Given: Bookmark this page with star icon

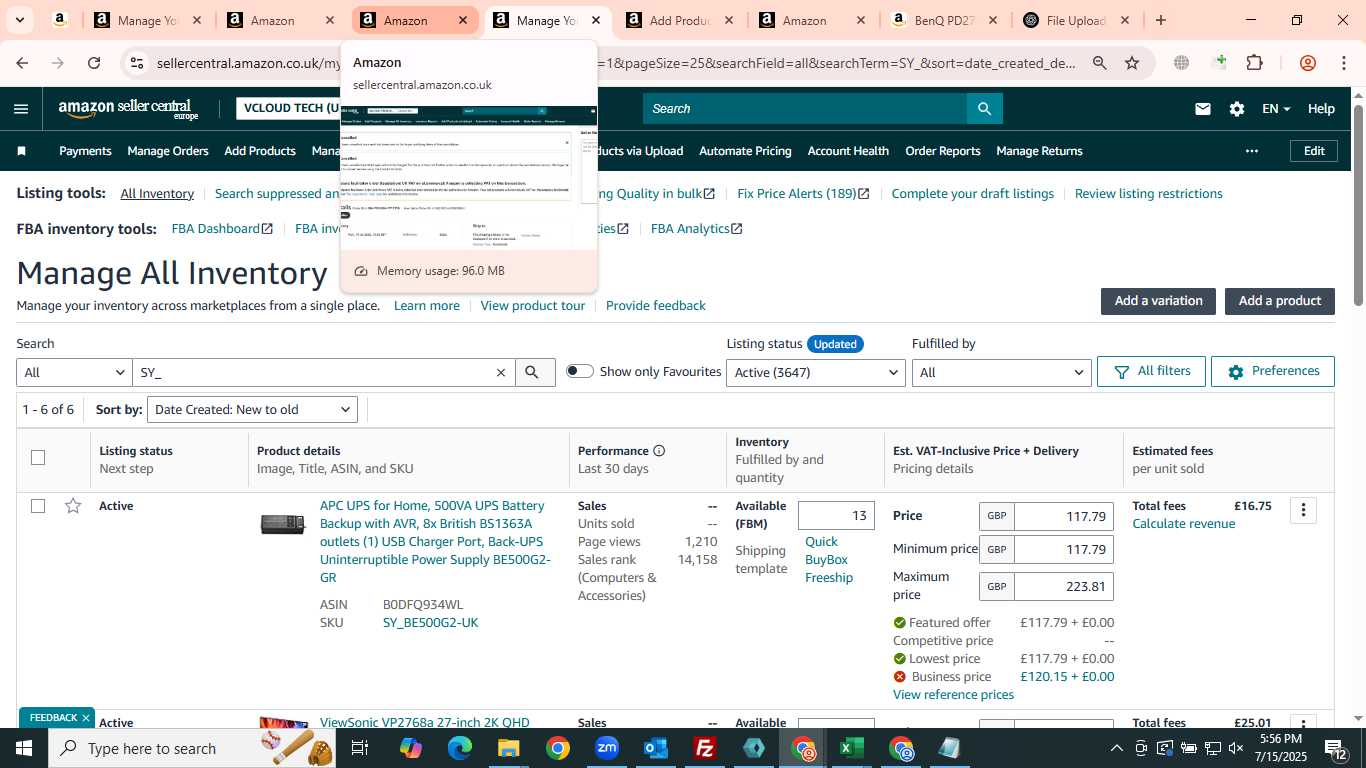Looking at the screenshot, I should (x=1132, y=63).
